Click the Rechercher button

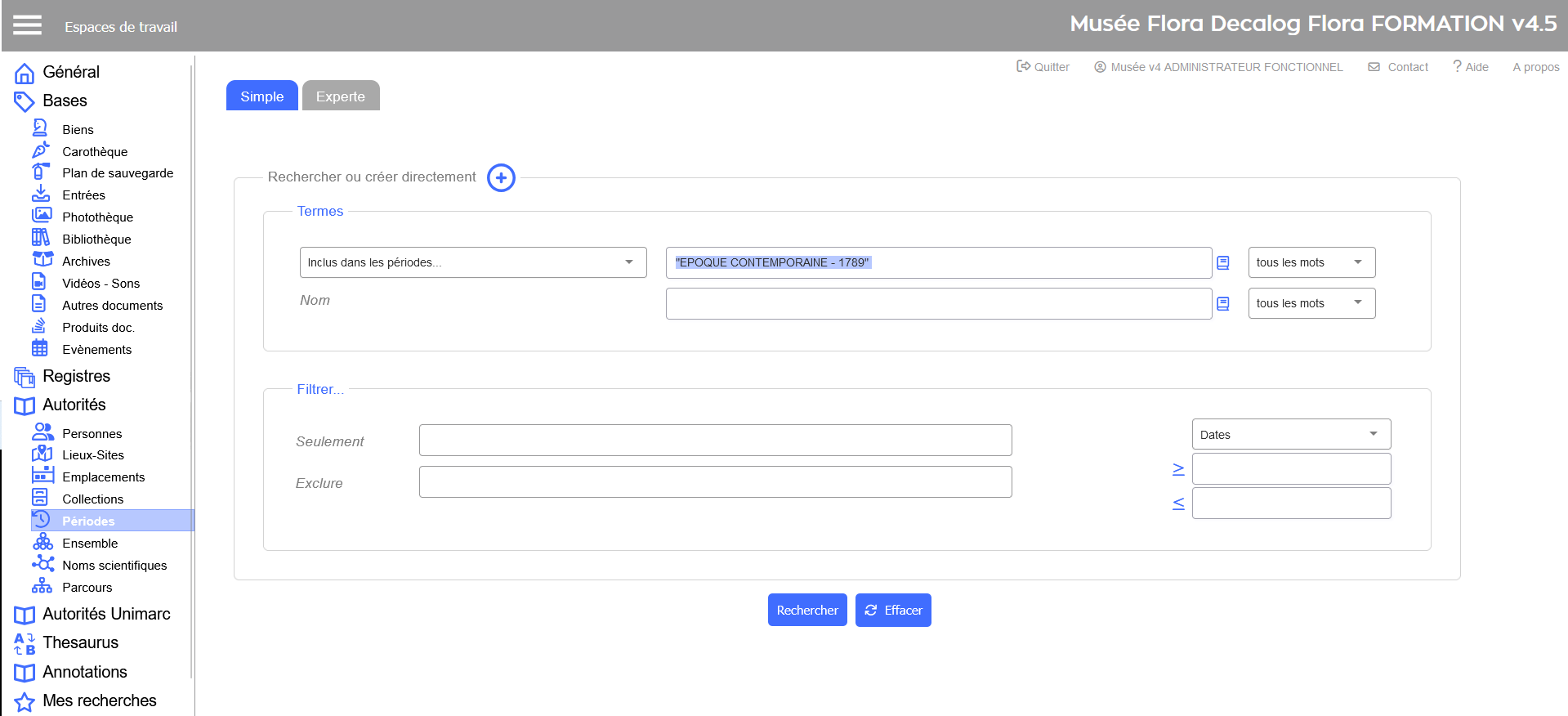click(x=806, y=611)
